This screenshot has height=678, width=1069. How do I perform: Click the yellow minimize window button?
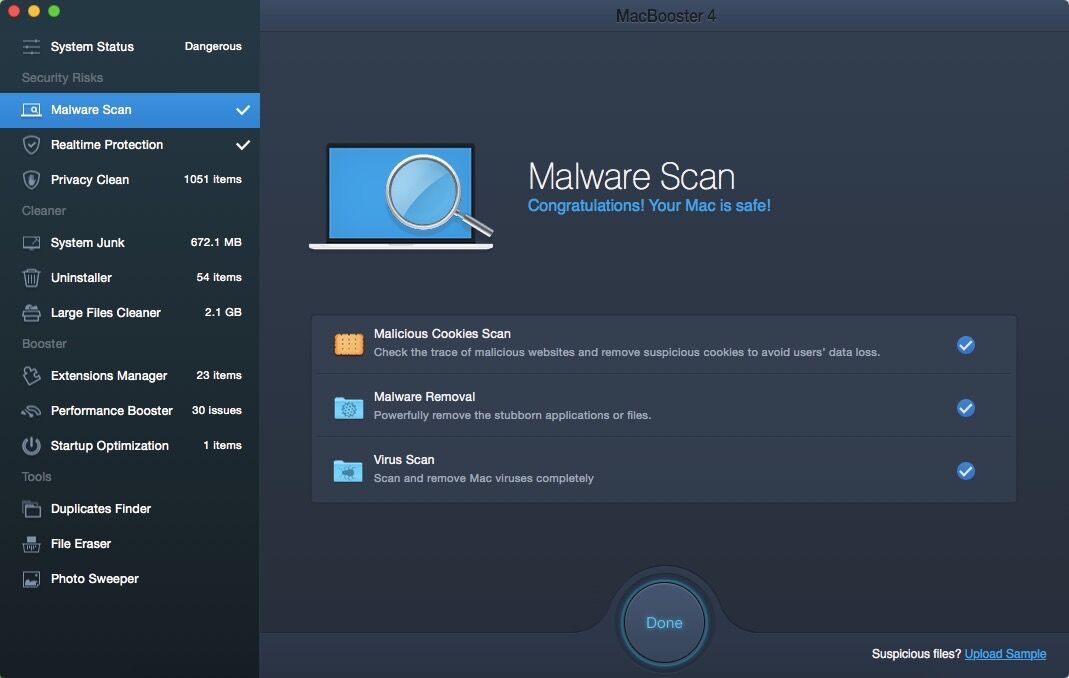click(34, 11)
